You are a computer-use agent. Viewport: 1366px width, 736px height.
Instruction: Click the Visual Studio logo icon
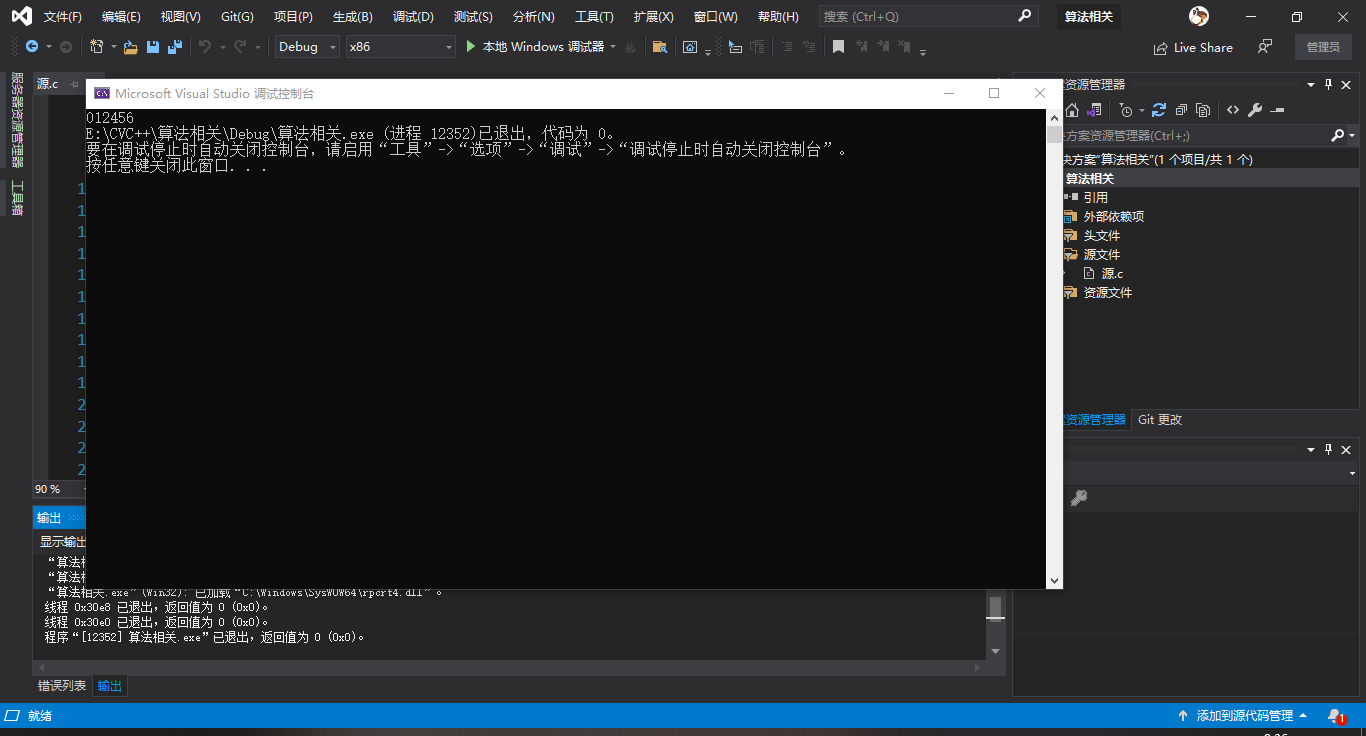(x=20, y=17)
